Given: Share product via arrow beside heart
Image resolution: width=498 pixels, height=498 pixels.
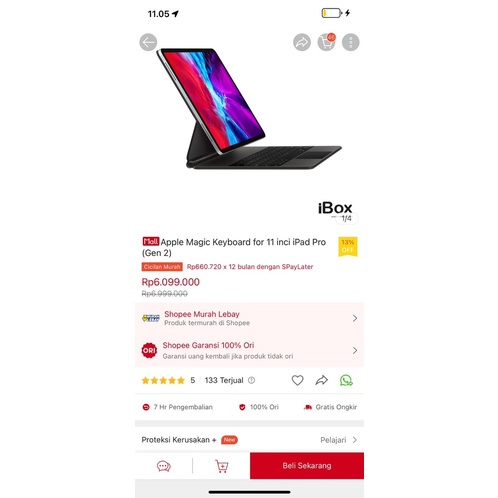Looking at the screenshot, I should 322,380.
